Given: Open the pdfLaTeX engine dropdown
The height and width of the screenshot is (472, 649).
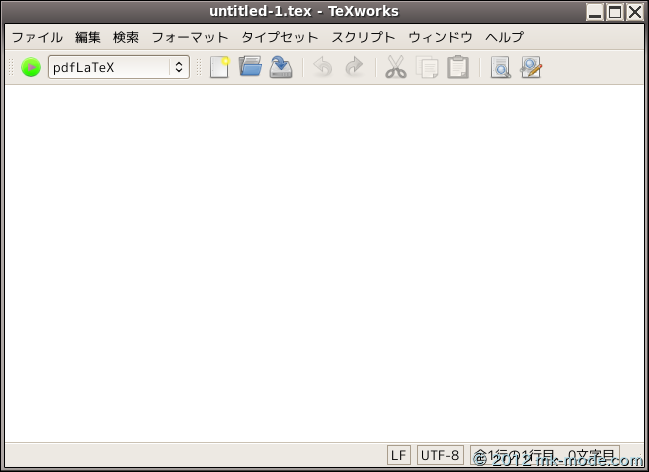Looking at the screenshot, I should tap(118, 68).
